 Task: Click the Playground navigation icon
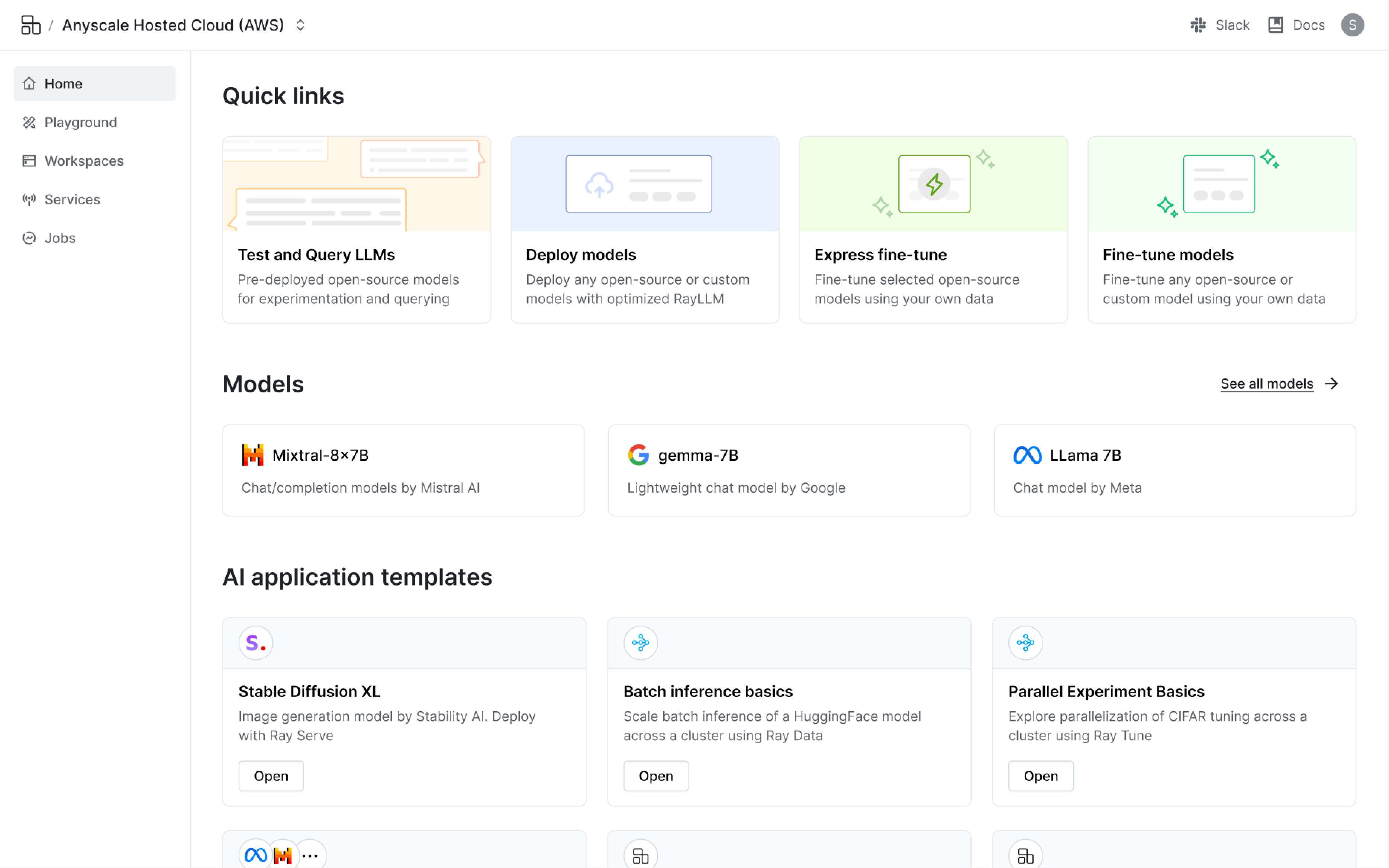[x=29, y=122]
